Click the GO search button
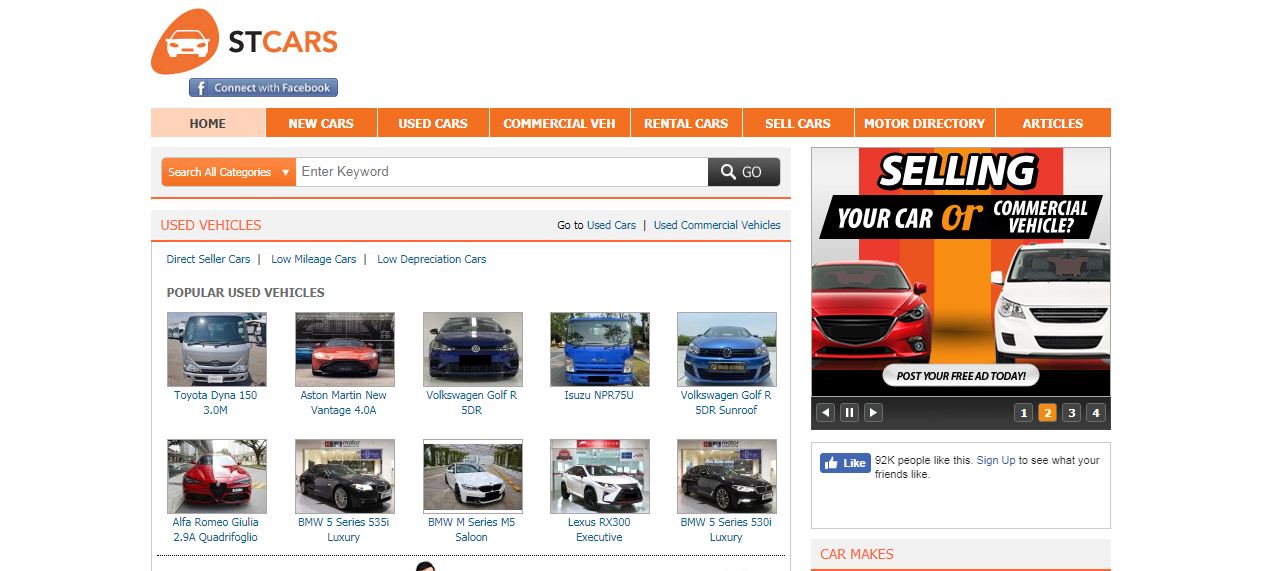 [744, 172]
